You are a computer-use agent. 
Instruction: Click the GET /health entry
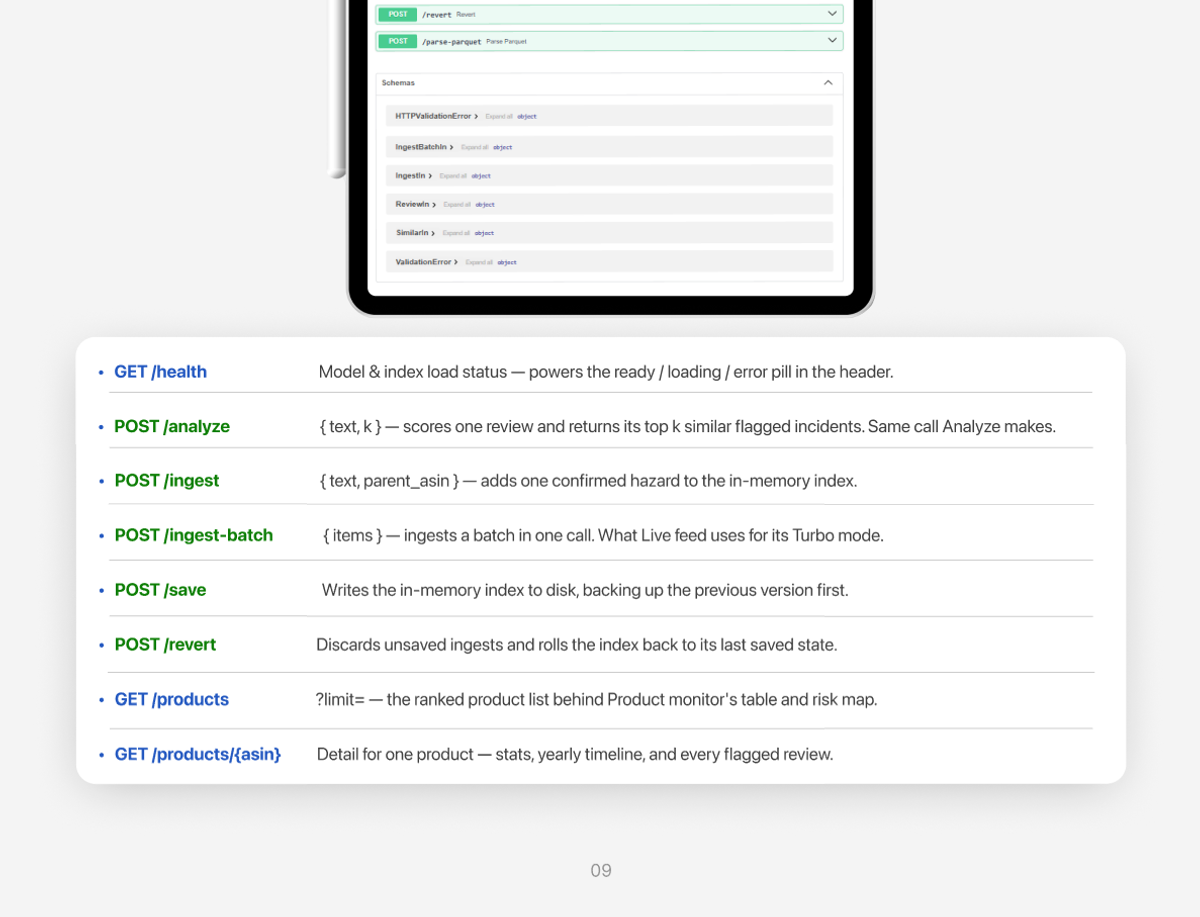click(x=160, y=372)
